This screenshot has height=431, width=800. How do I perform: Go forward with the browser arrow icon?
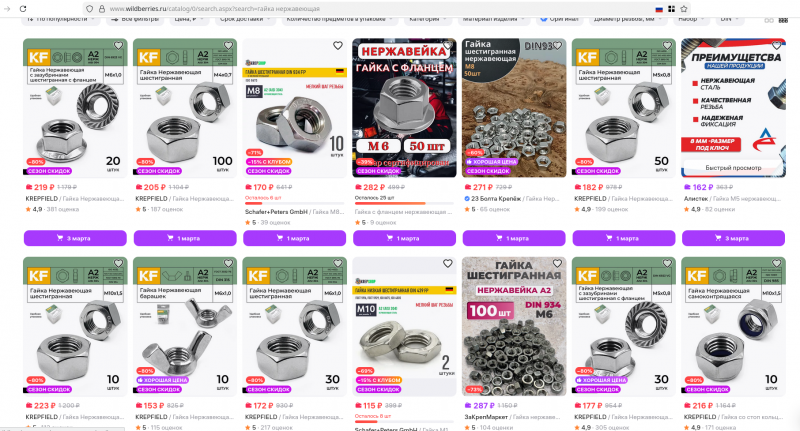coord(7,9)
